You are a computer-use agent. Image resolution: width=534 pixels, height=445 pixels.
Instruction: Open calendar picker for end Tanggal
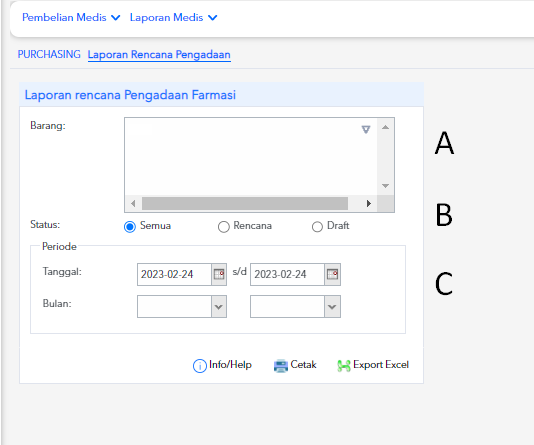click(x=332, y=274)
